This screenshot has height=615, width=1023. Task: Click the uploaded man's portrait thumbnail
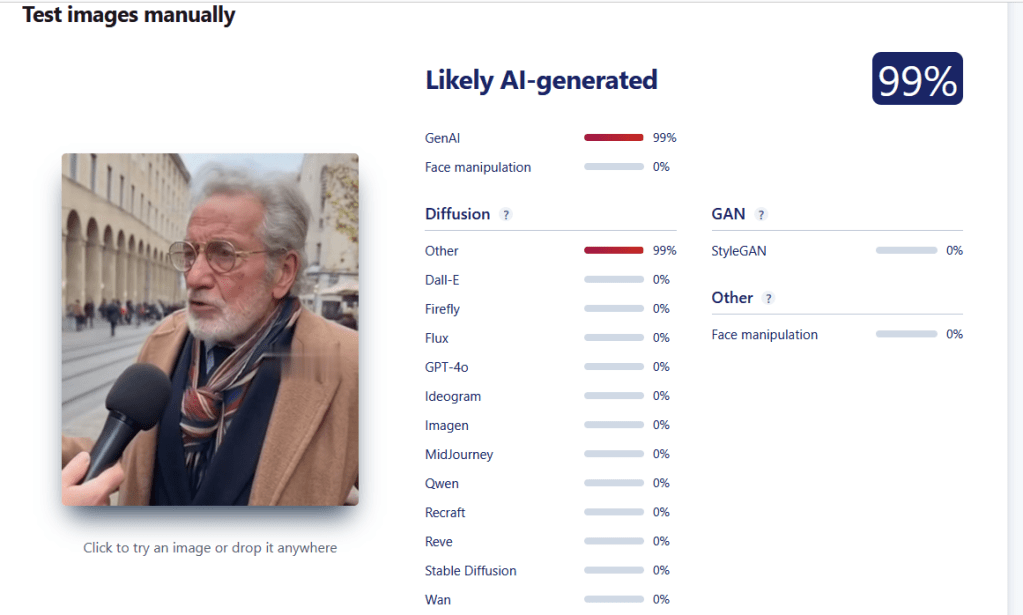coord(209,328)
